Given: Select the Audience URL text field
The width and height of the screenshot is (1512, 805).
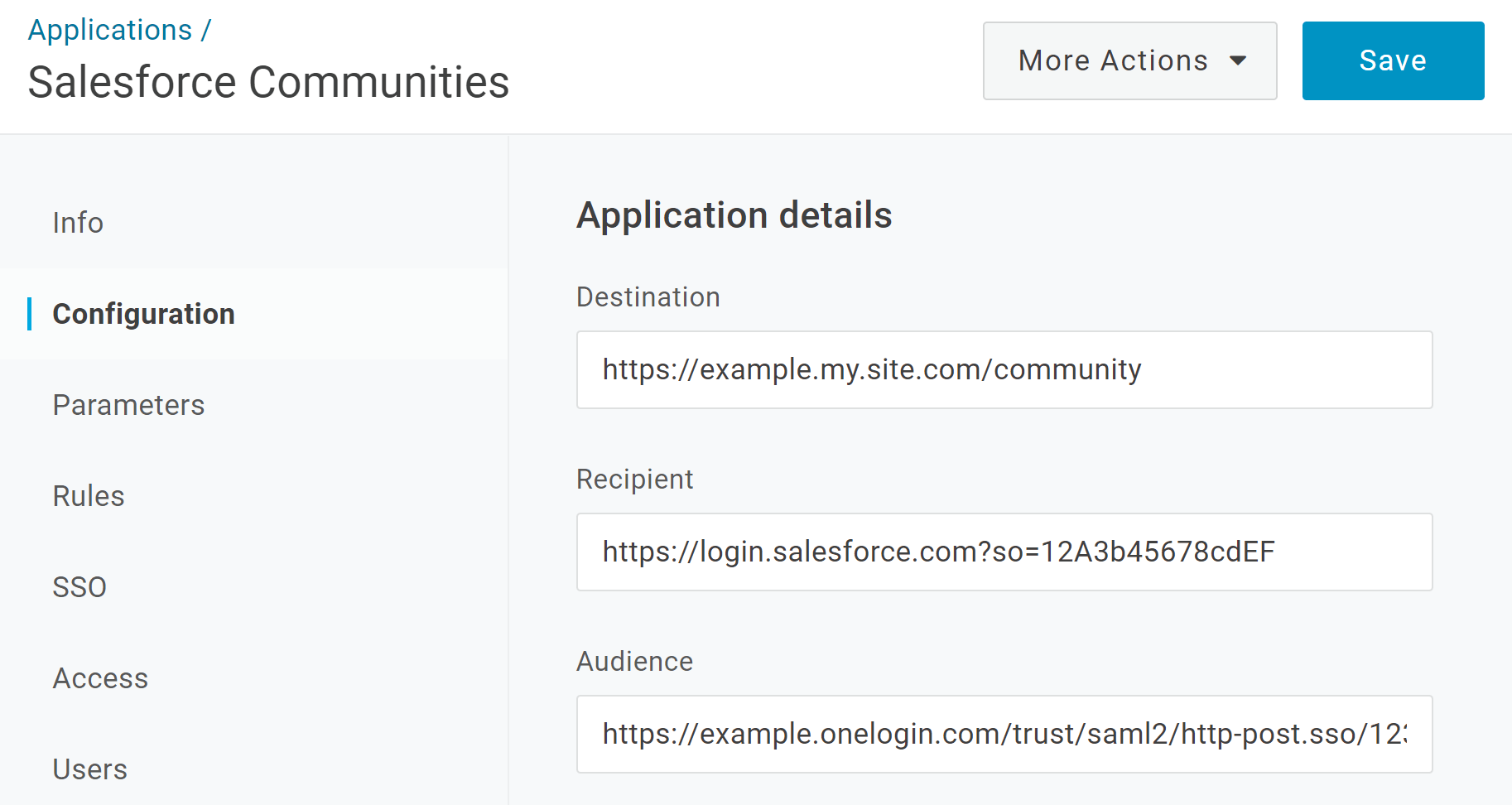Looking at the screenshot, I should pyautogui.click(x=1004, y=734).
